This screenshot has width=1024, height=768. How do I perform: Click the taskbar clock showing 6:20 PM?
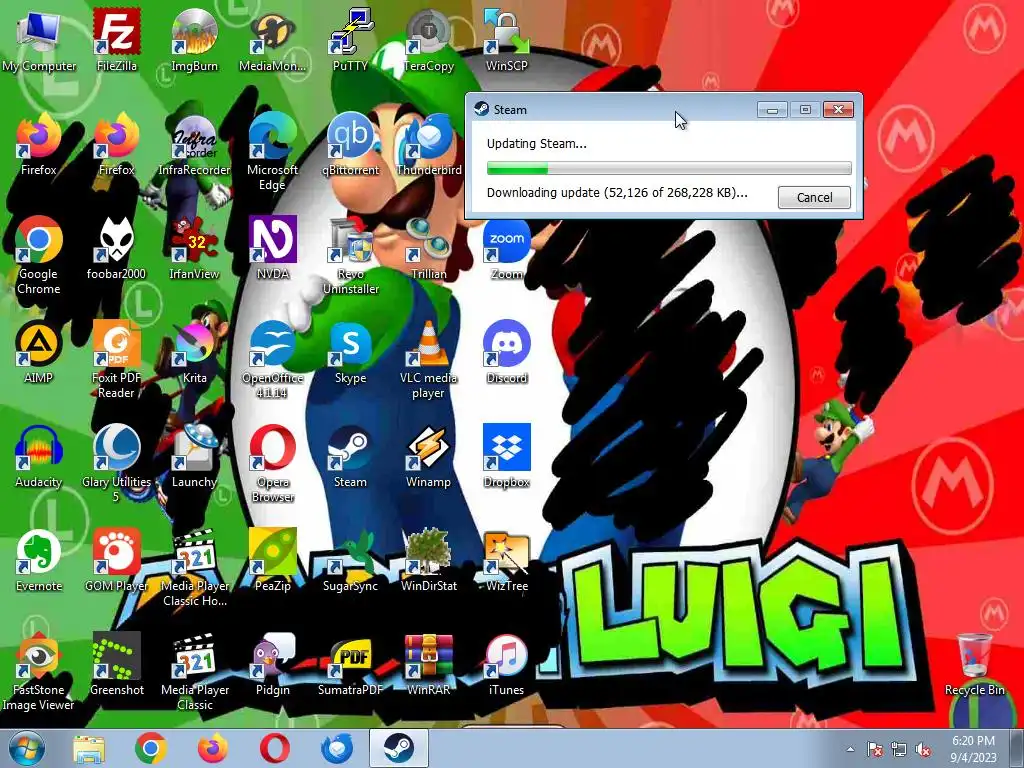point(974,748)
